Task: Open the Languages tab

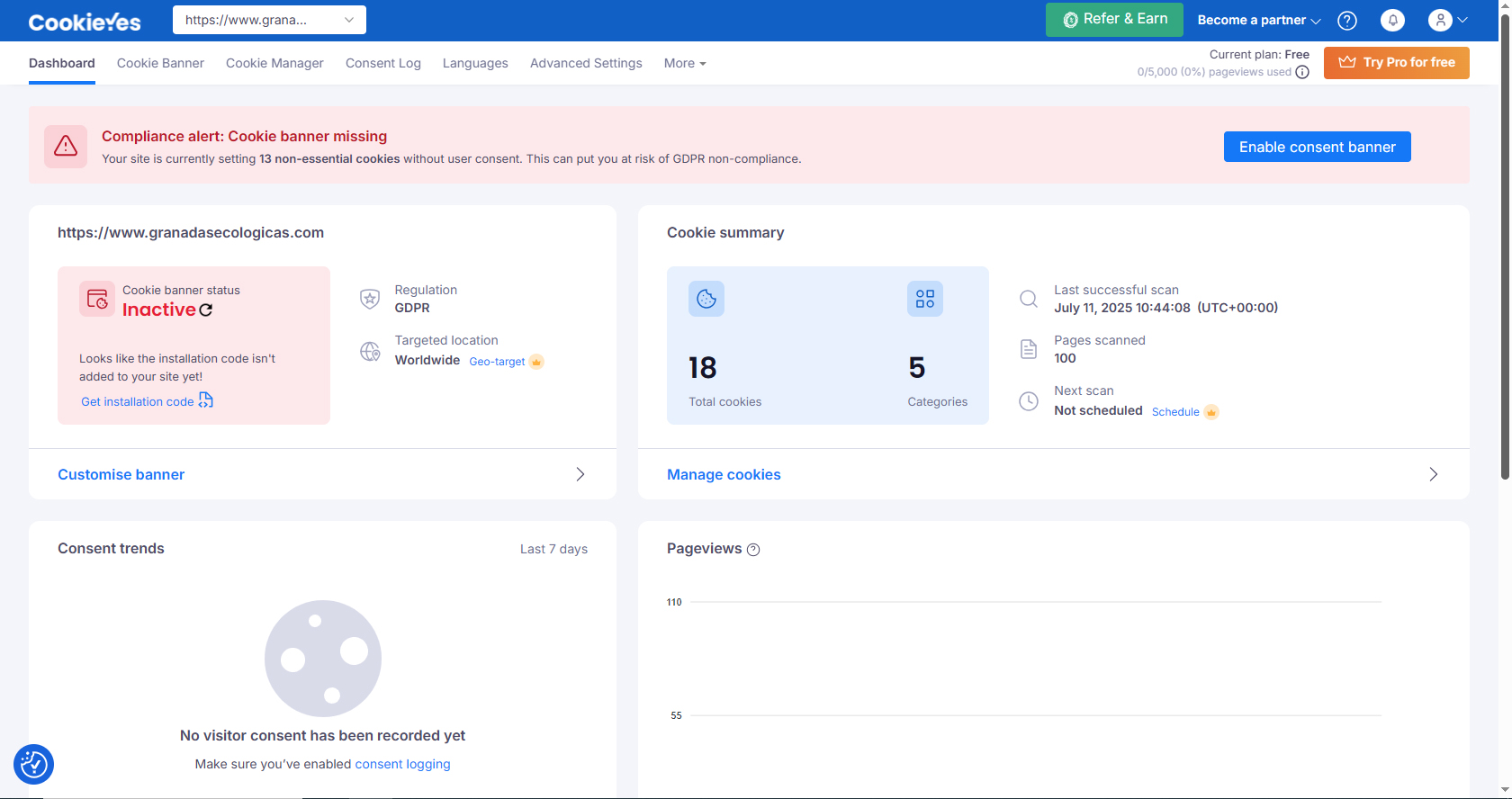Action: pyautogui.click(x=475, y=63)
